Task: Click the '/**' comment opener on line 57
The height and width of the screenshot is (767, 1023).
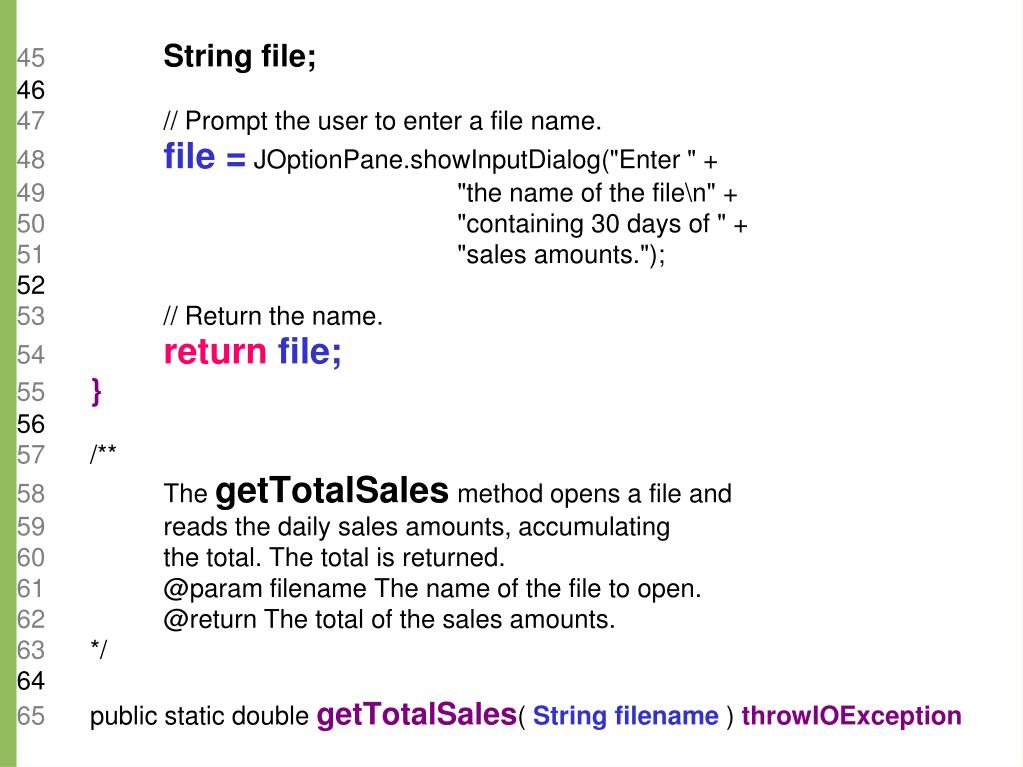Action: 103,452
